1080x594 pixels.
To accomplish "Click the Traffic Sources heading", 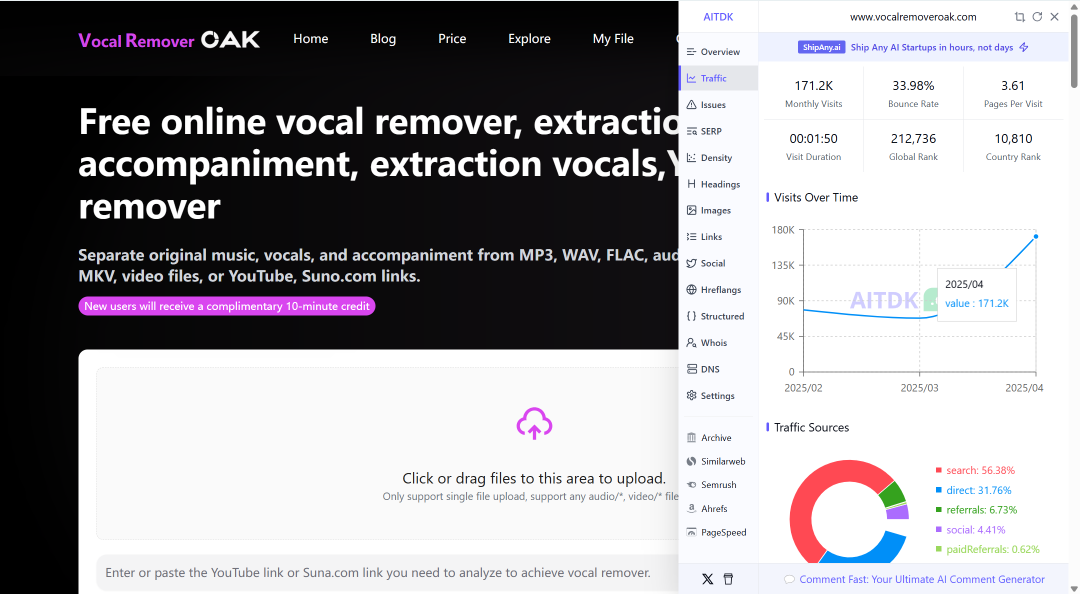I will [811, 427].
